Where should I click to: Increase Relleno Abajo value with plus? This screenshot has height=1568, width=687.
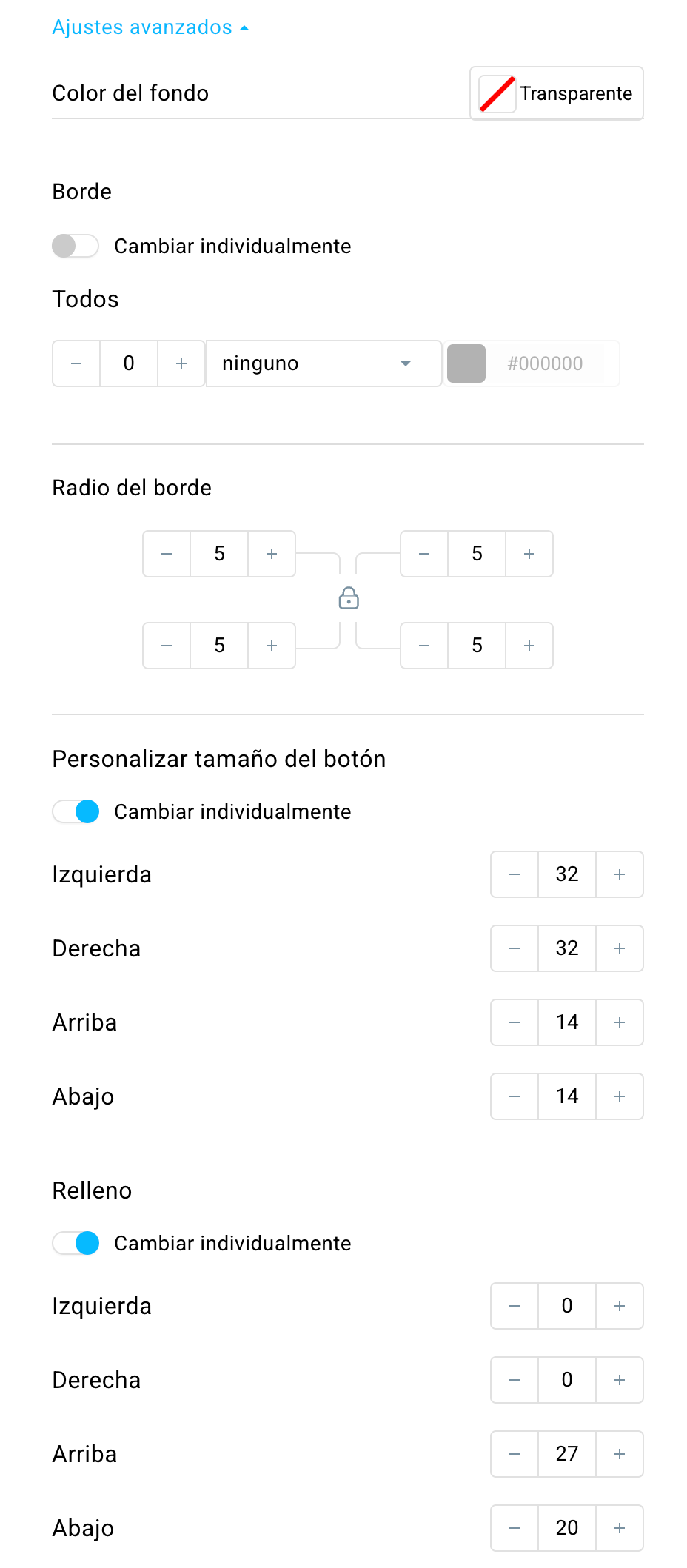point(620,1528)
